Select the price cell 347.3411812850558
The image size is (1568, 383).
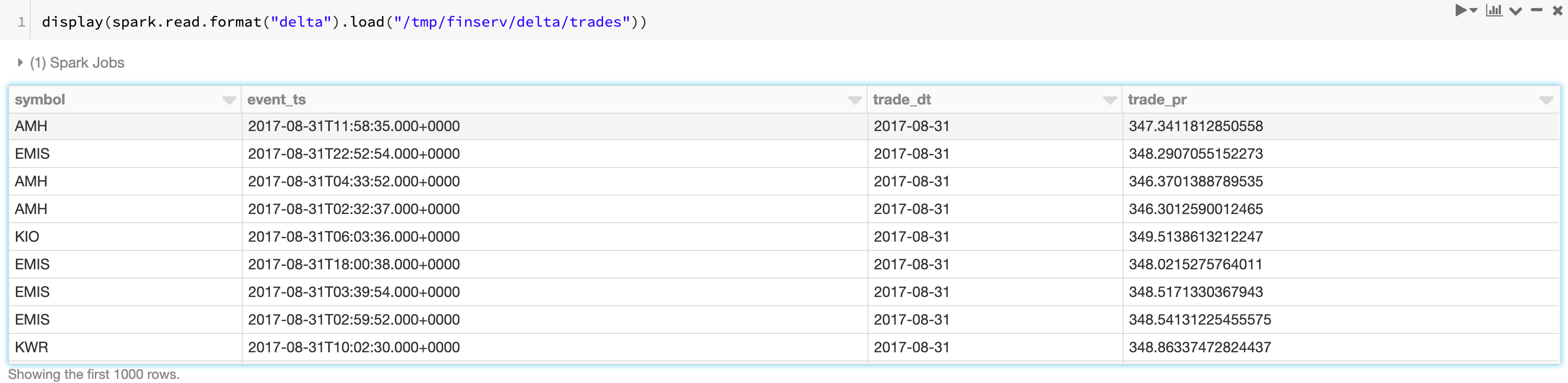[1196, 126]
